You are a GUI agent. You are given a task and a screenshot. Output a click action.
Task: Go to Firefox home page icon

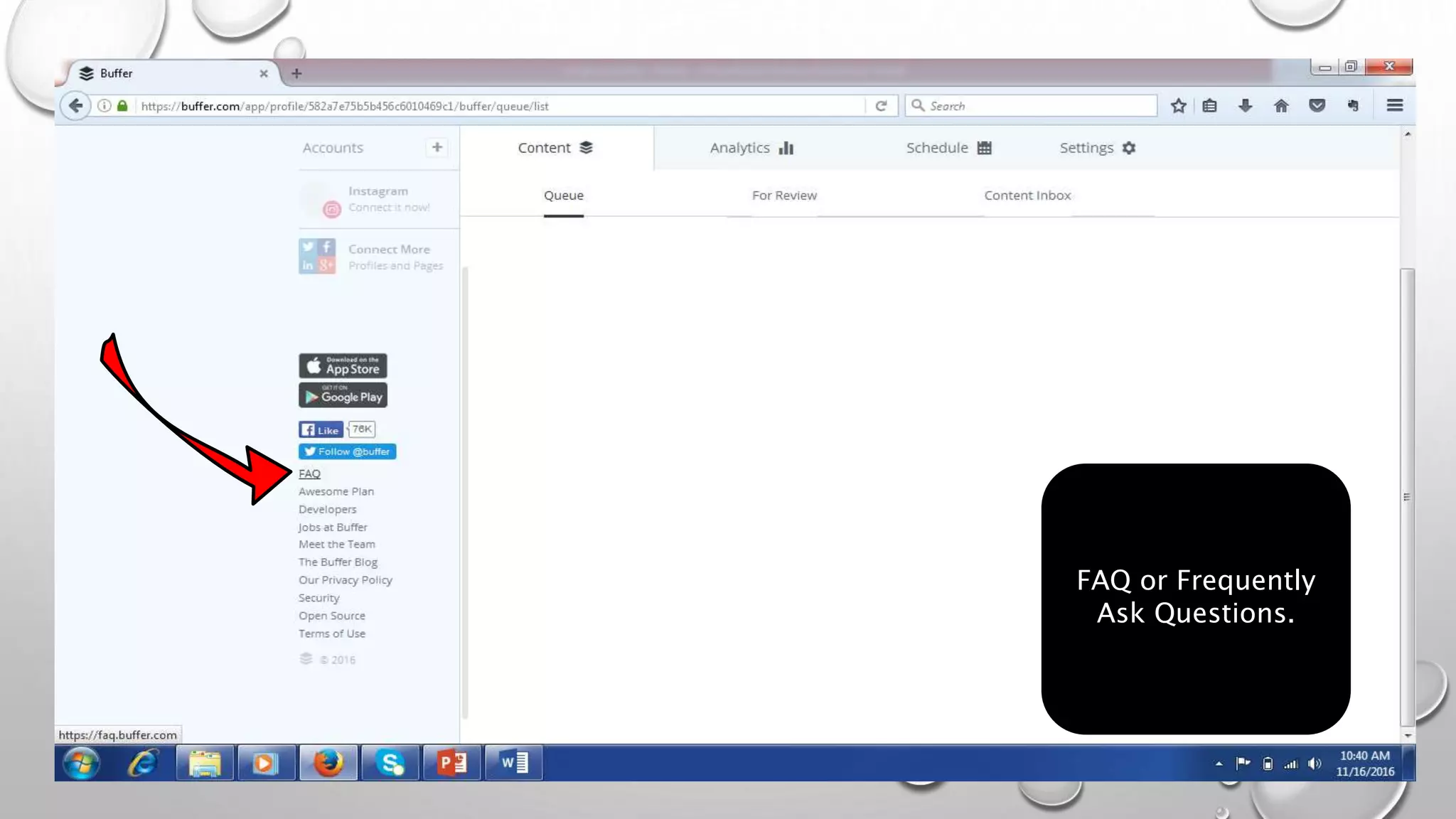click(x=1281, y=106)
